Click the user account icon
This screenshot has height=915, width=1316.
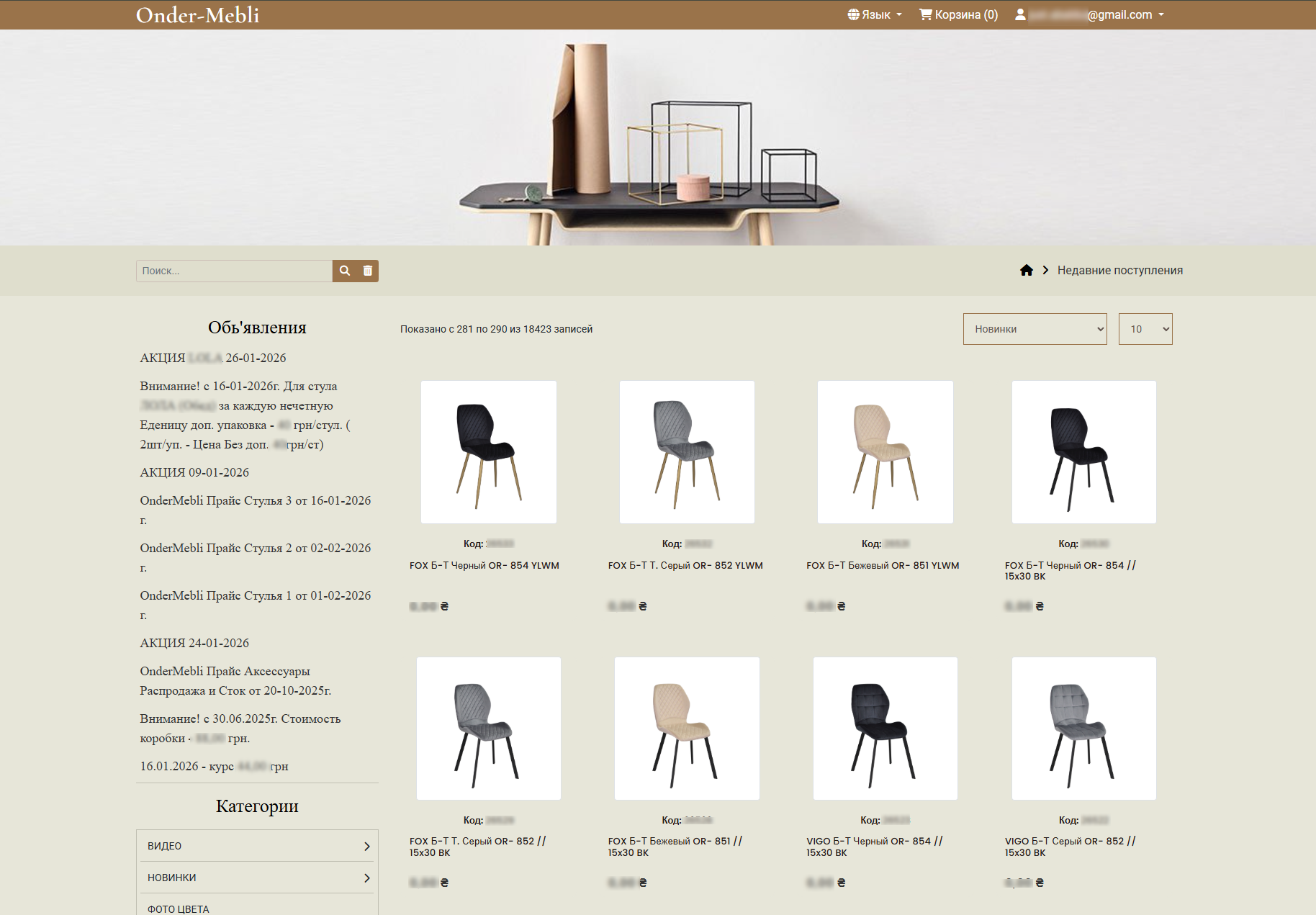click(x=1020, y=14)
